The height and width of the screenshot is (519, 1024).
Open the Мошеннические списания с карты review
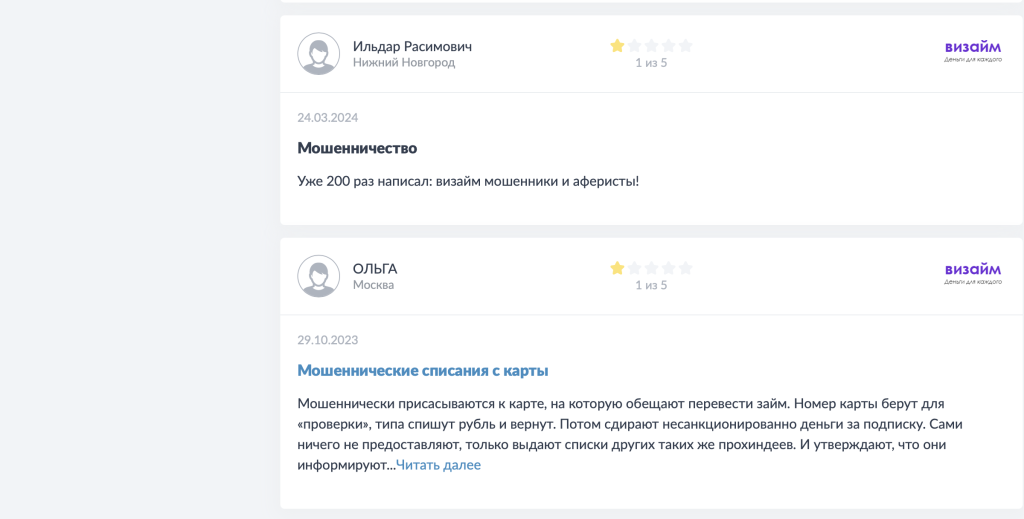tap(423, 370)
